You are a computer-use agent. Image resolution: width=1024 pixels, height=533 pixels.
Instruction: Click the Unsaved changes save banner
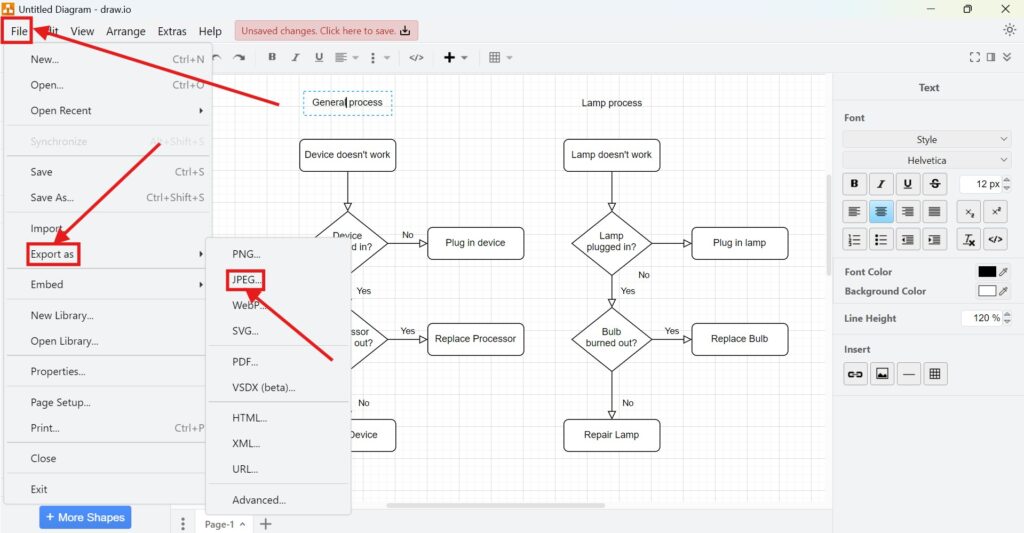pos(326,31)
